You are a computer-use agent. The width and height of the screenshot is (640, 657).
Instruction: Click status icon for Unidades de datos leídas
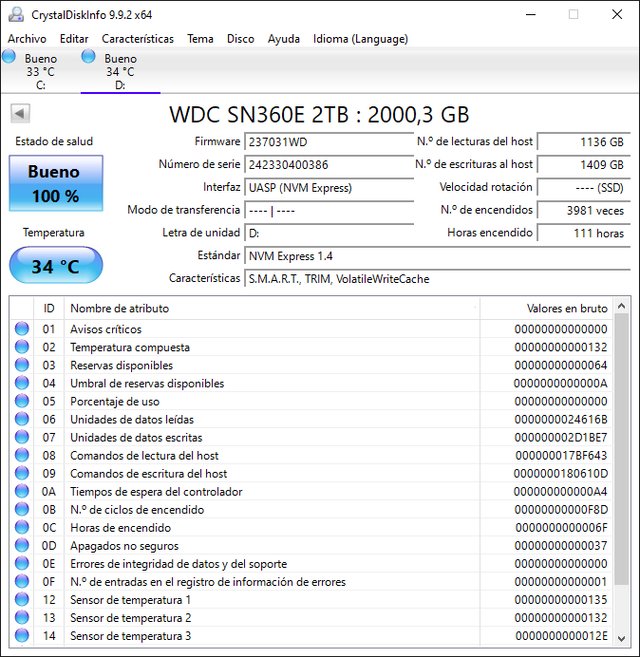22,419
